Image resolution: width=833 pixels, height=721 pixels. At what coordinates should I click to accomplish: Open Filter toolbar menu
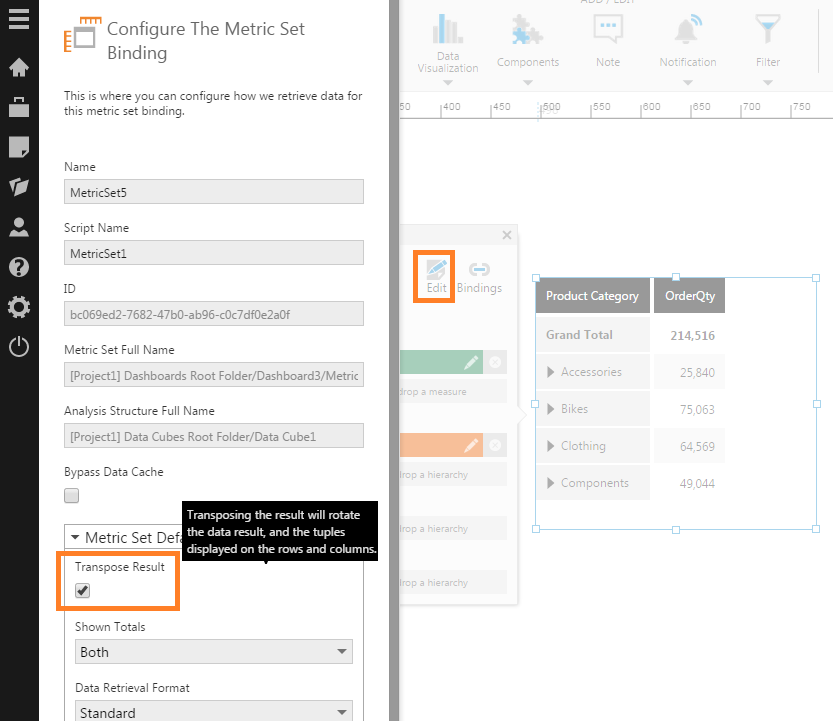tap(768, 41)
